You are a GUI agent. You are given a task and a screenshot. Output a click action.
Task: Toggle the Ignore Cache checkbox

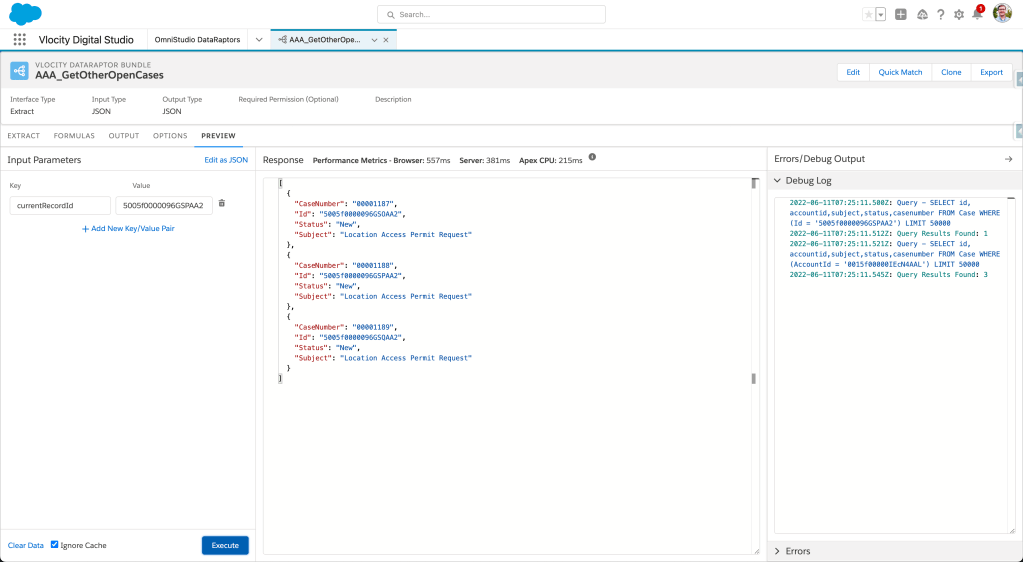pos(55,545)
